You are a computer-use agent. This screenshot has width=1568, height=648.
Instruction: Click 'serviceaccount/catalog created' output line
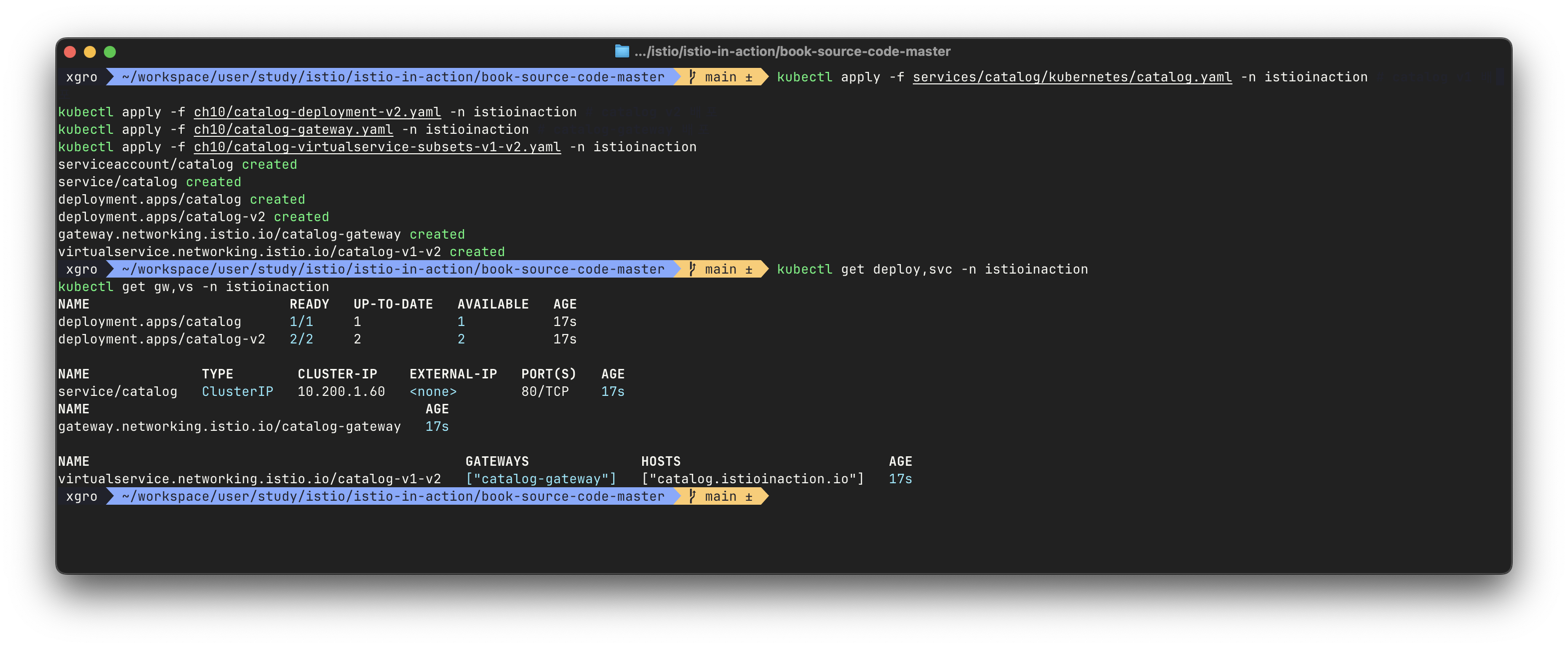pos(178,165)
